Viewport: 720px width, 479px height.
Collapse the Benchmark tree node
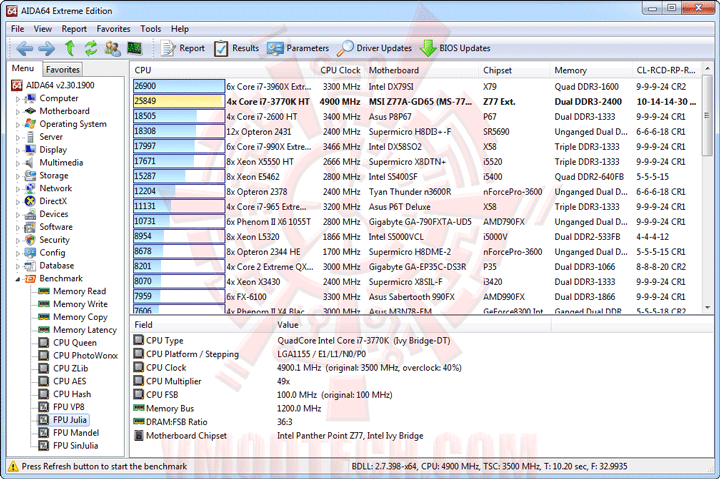pyautogui.click(x=17, y=279)
